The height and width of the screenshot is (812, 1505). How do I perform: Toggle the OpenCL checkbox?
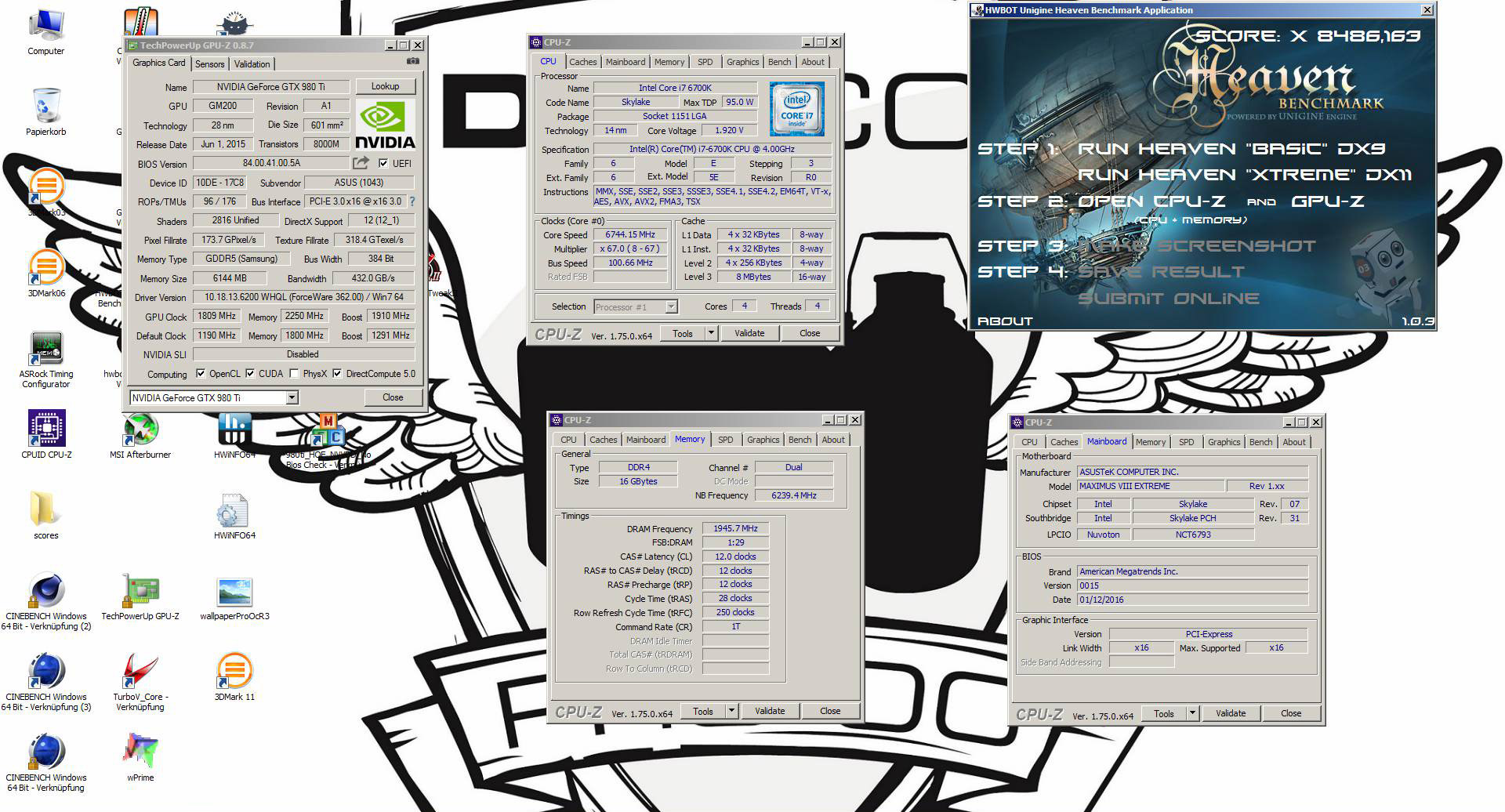pos(201,374)
